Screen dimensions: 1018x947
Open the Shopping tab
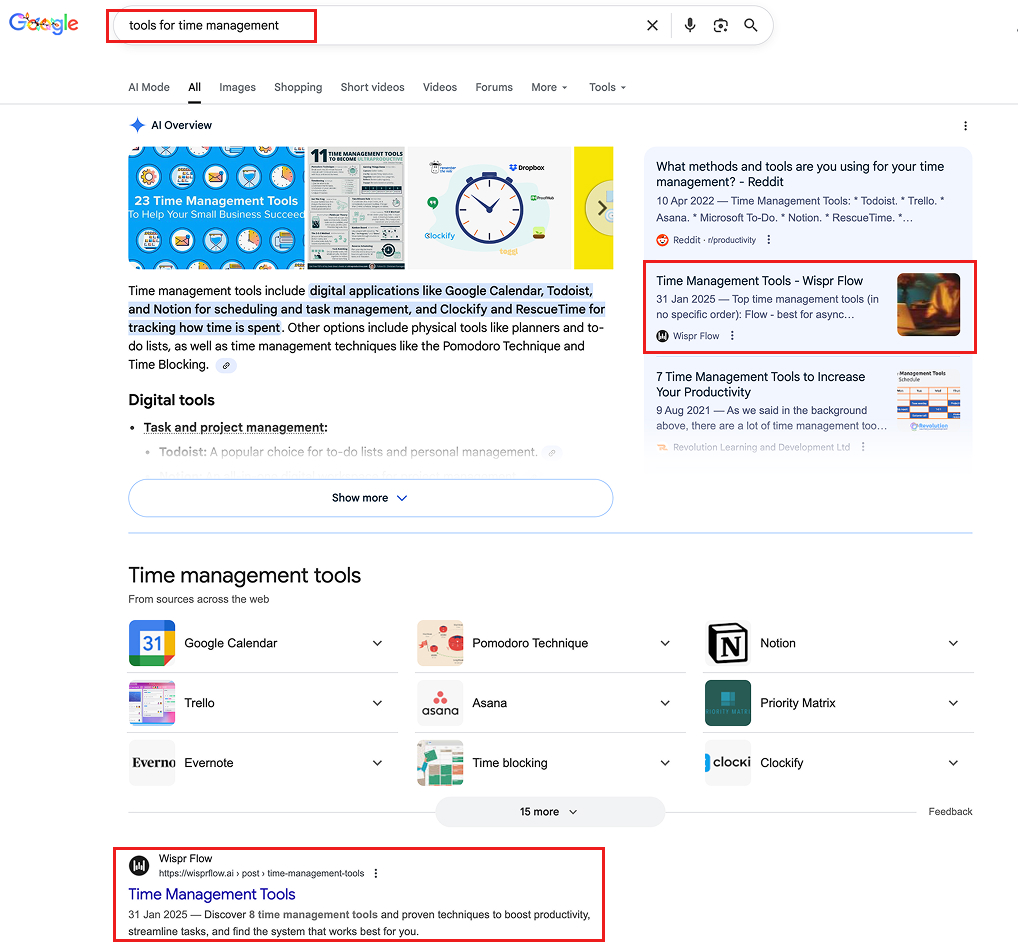pyautogui.click(x=298, y=87)
